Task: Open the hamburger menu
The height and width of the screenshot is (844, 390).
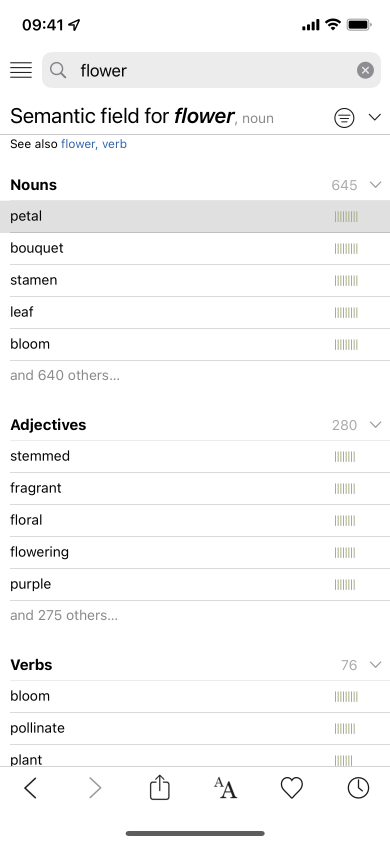Action: [21, 70]
